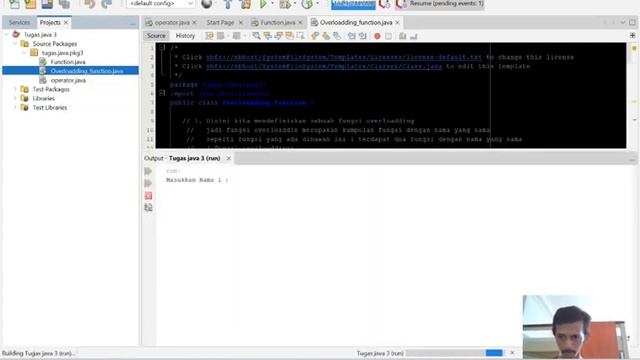
Task: Go to Previous Bookmark icon
Action: point(315,36)
